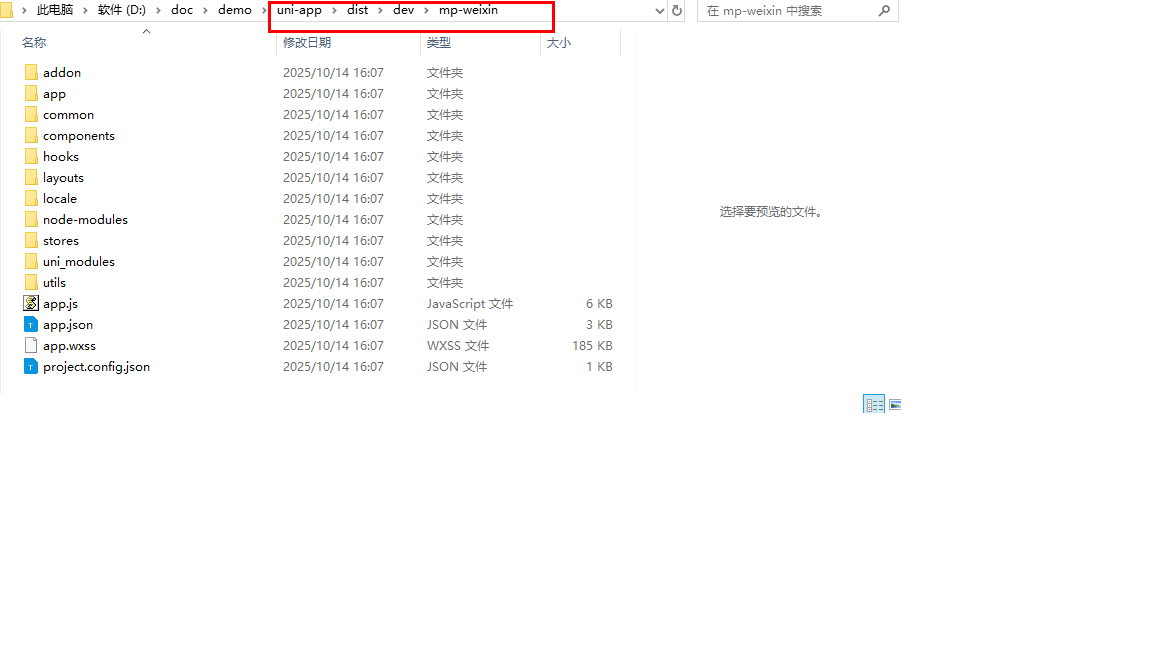Select the uni_modules folder icon

point(31,261)
